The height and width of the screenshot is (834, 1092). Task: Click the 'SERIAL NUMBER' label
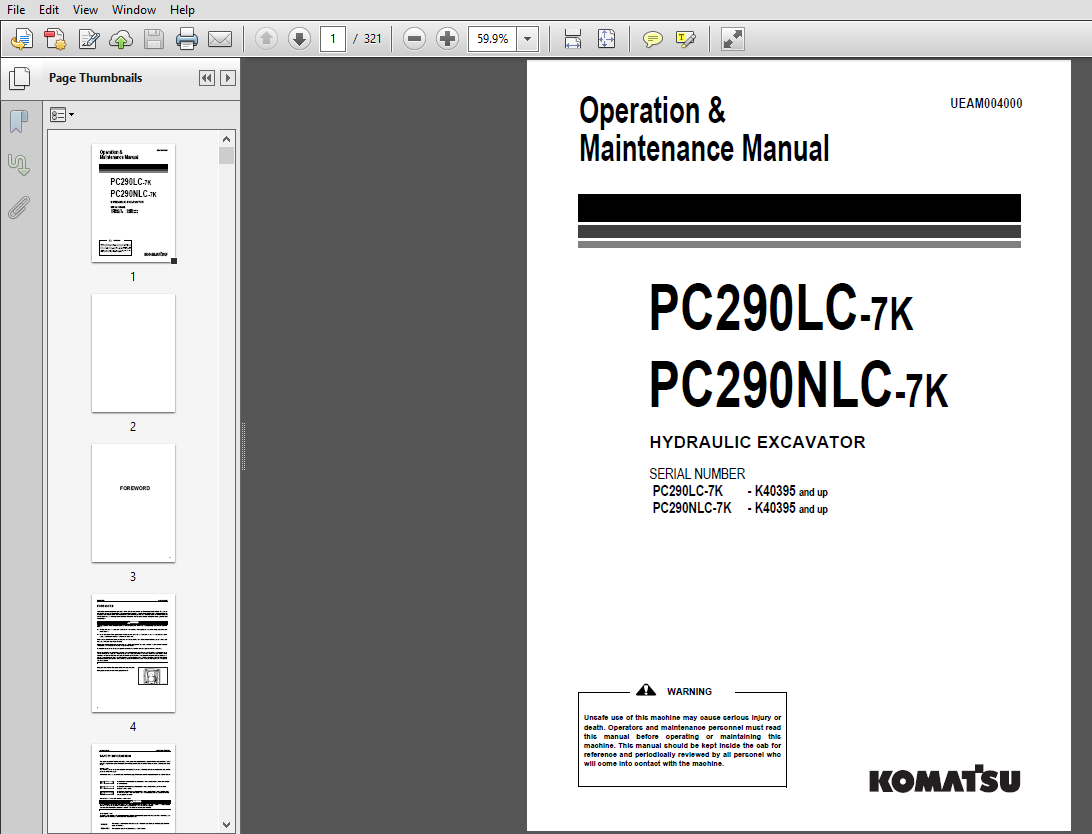click(696, 473)
